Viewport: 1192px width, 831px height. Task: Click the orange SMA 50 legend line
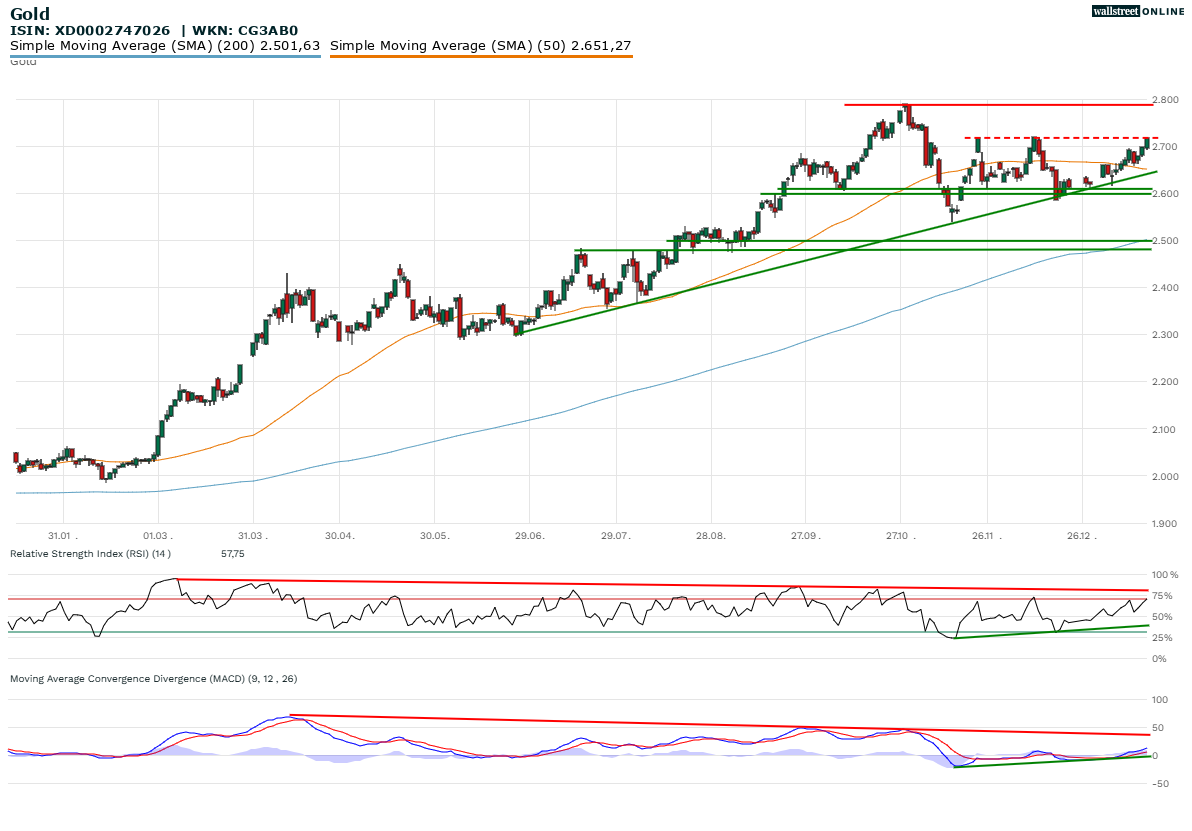click(481, 56)
